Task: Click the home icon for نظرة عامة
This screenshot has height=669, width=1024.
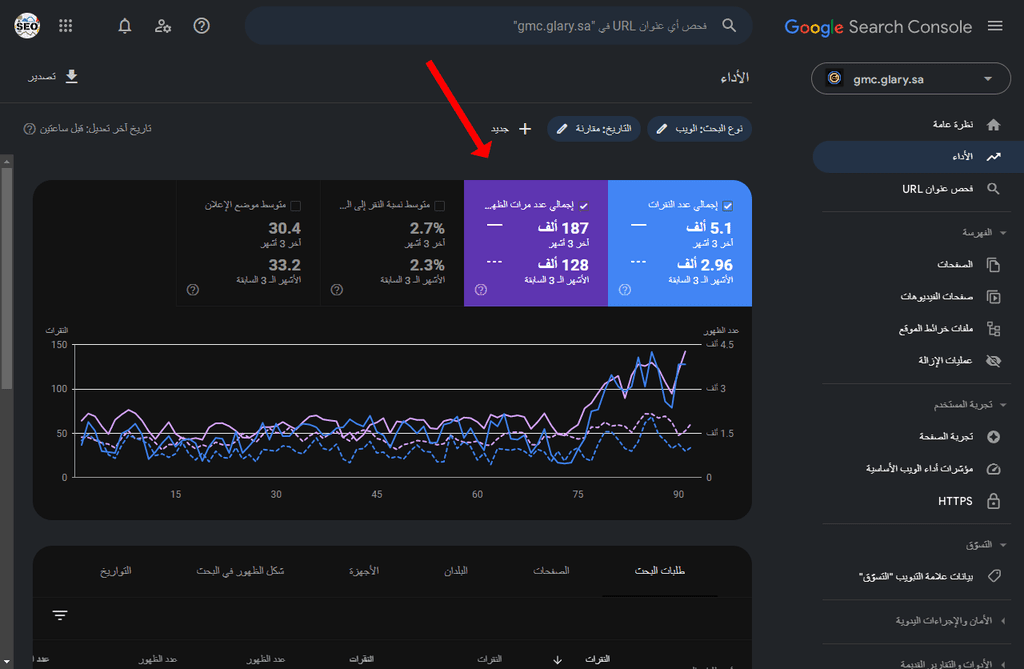Action: [993, 125]
